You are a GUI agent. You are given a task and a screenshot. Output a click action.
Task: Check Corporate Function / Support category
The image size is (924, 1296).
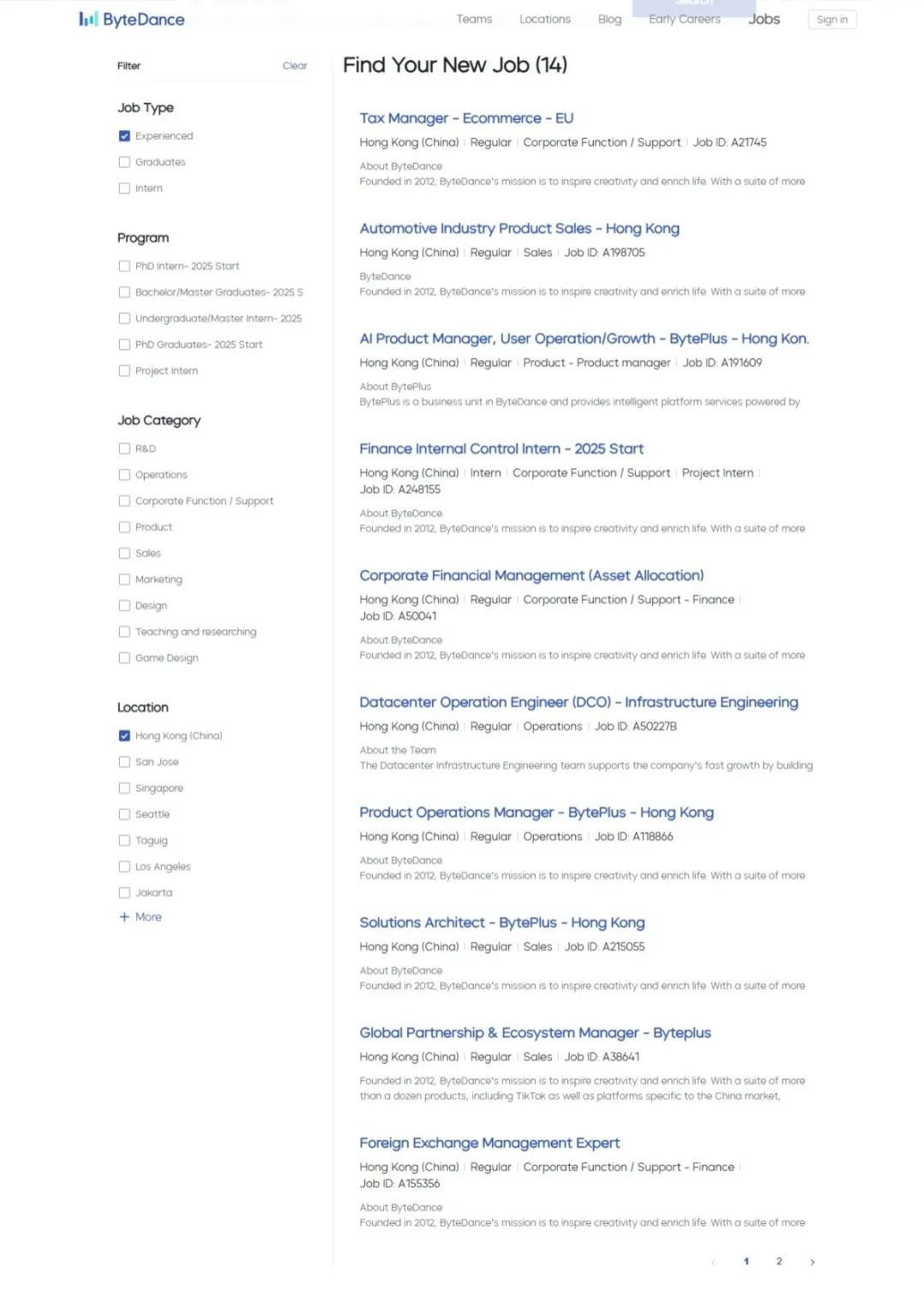(x=124, y=501)
